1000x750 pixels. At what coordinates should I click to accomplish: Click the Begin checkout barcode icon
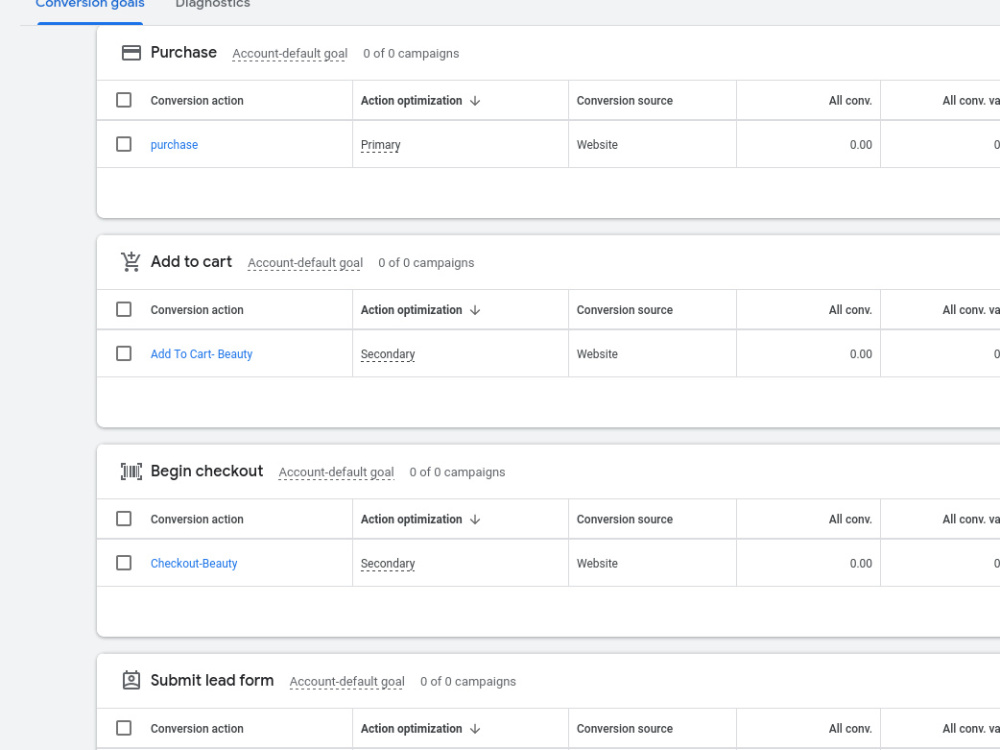click(x=131, y=471)
